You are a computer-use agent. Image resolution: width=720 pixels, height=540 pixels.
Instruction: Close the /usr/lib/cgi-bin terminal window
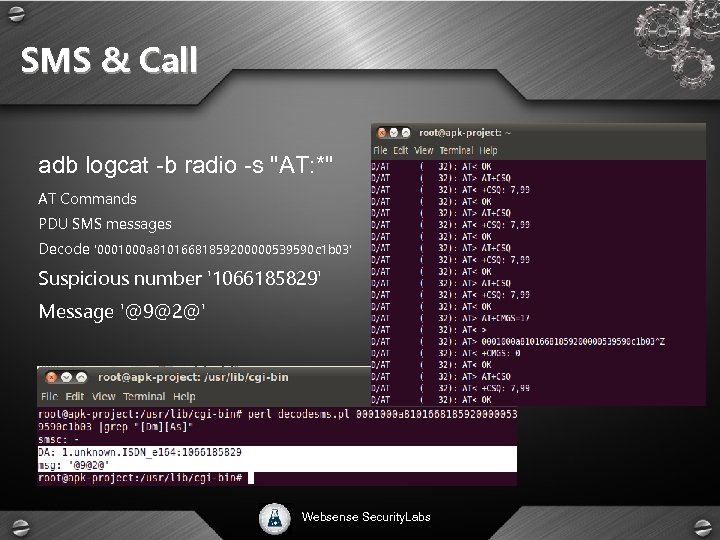point(51,377)
